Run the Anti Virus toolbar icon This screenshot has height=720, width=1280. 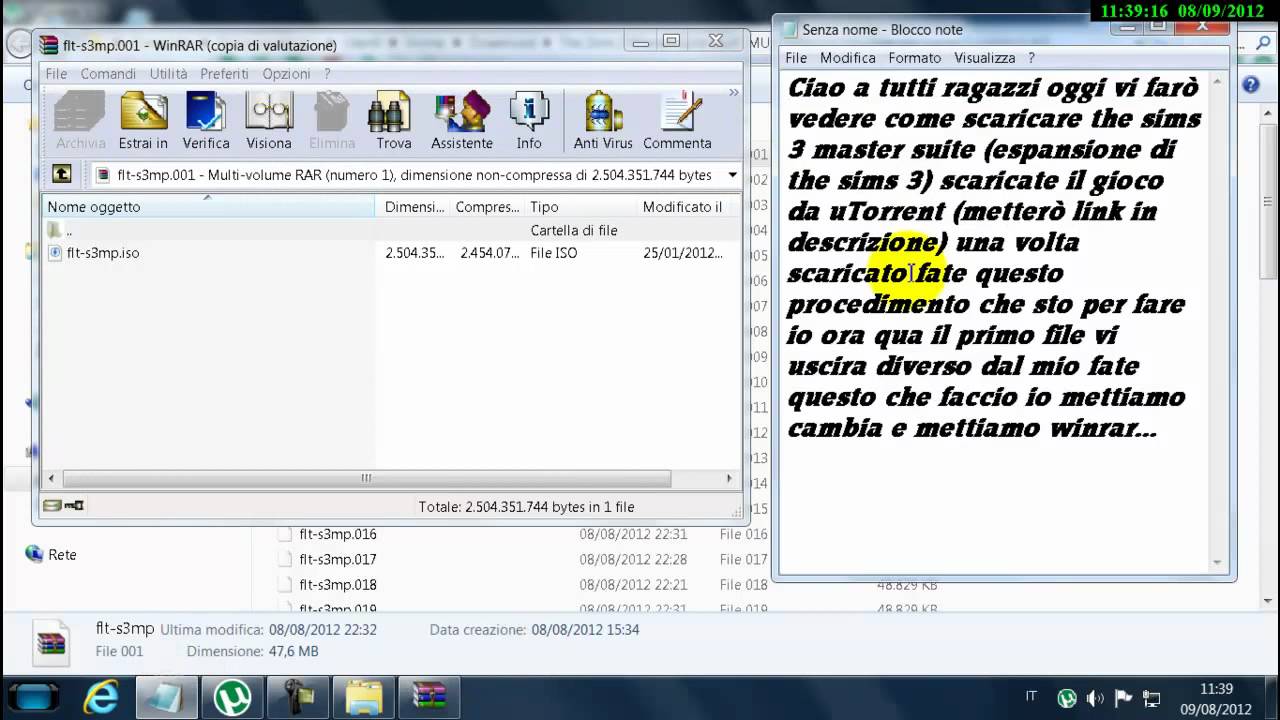click(x=603, y=120)
